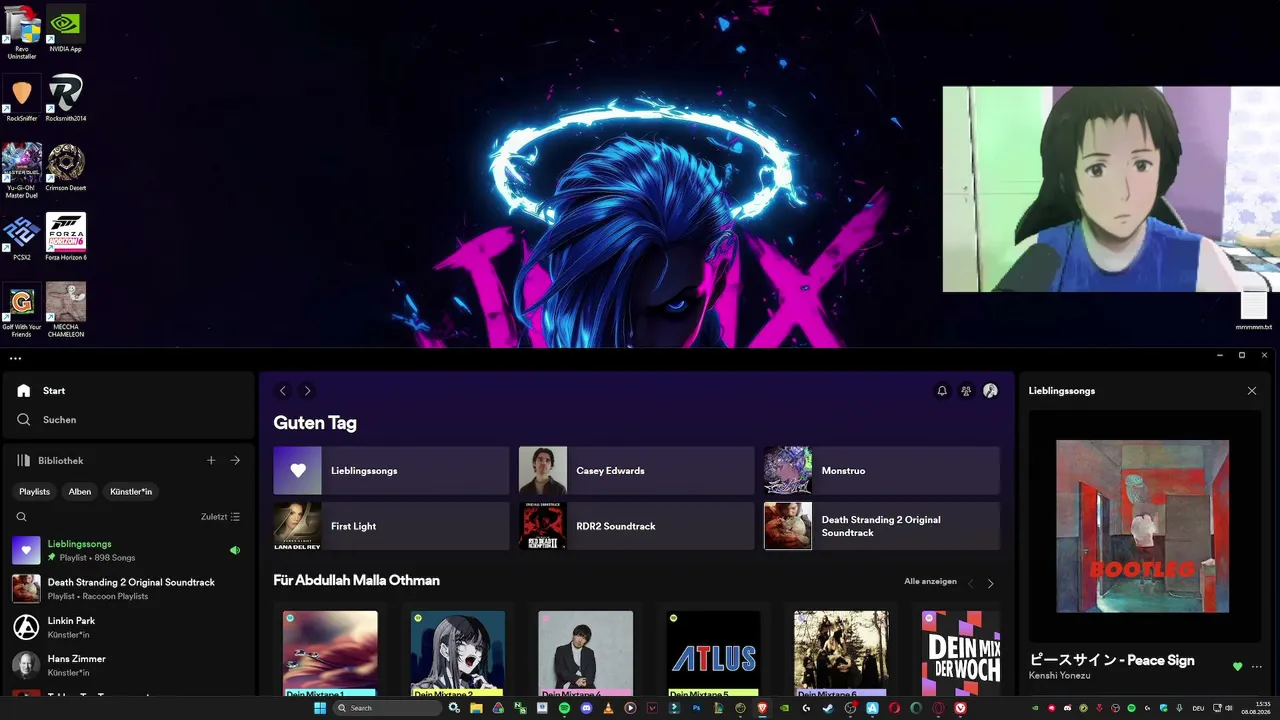The width and height of the screenshot is (1280, 720).
Task: Open Death Stranding 2 Original Soundtrack card
Action: click(x=882, y=526)
